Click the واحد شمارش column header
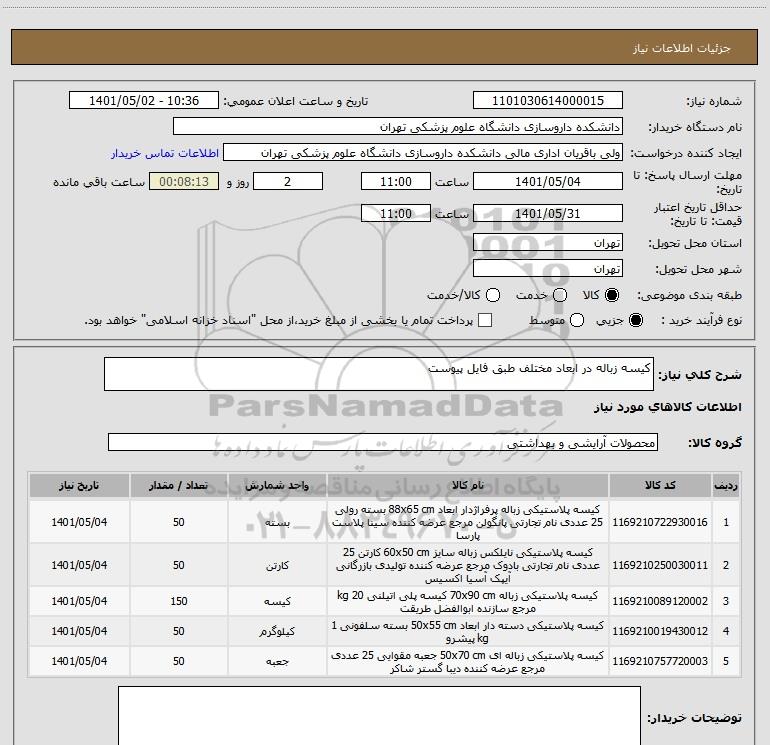 (277, 486)
